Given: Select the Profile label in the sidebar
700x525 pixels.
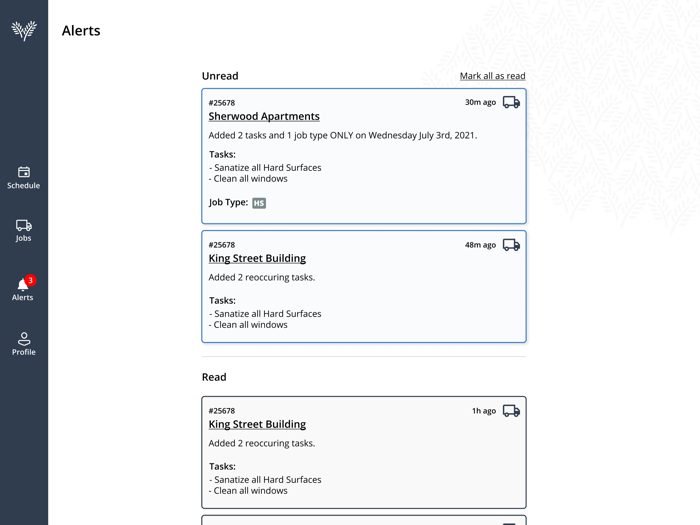Looking at the screenshot, I should coord(24,352).
